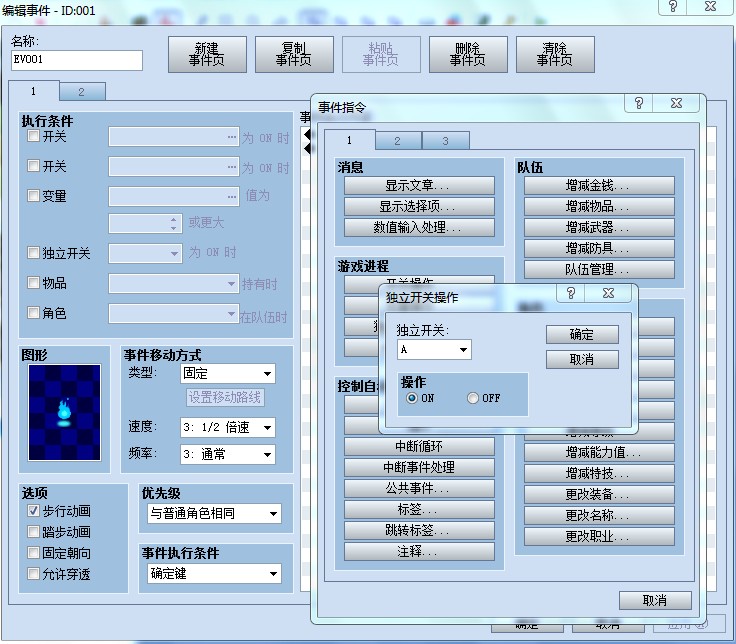736x644 pixels.
Task: Select the OFF radio button under 操作
Action: 473,398
